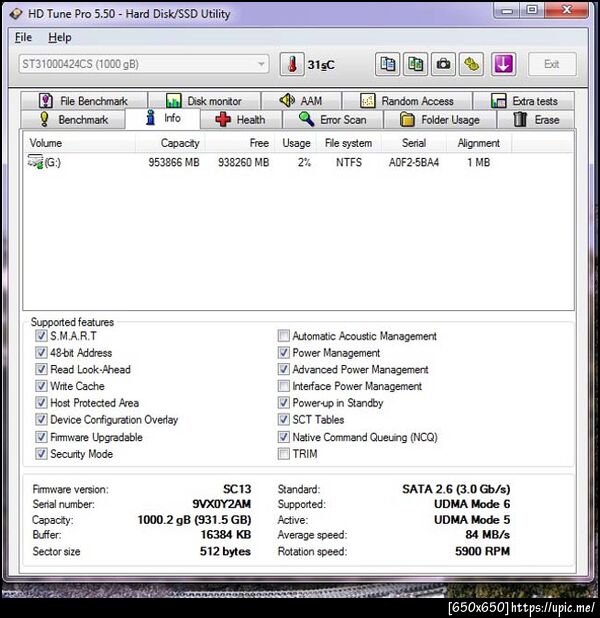Click the HD Tune Pro title bar icon

pyautogui.click(x=16, y=14)
